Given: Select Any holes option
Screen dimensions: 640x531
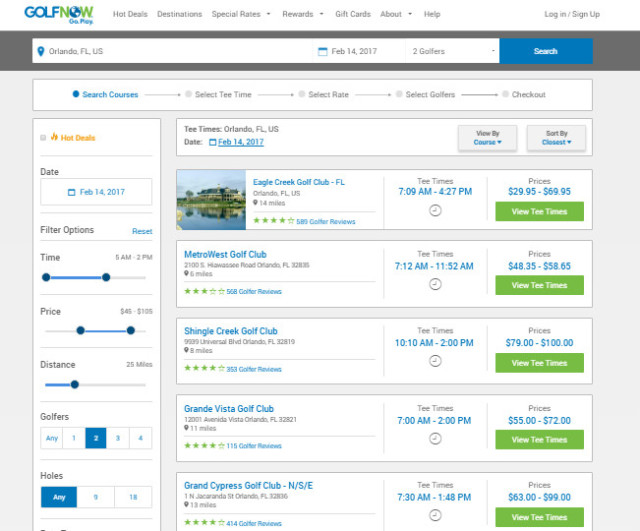Looking at the screenshot, I should point(59,497).
